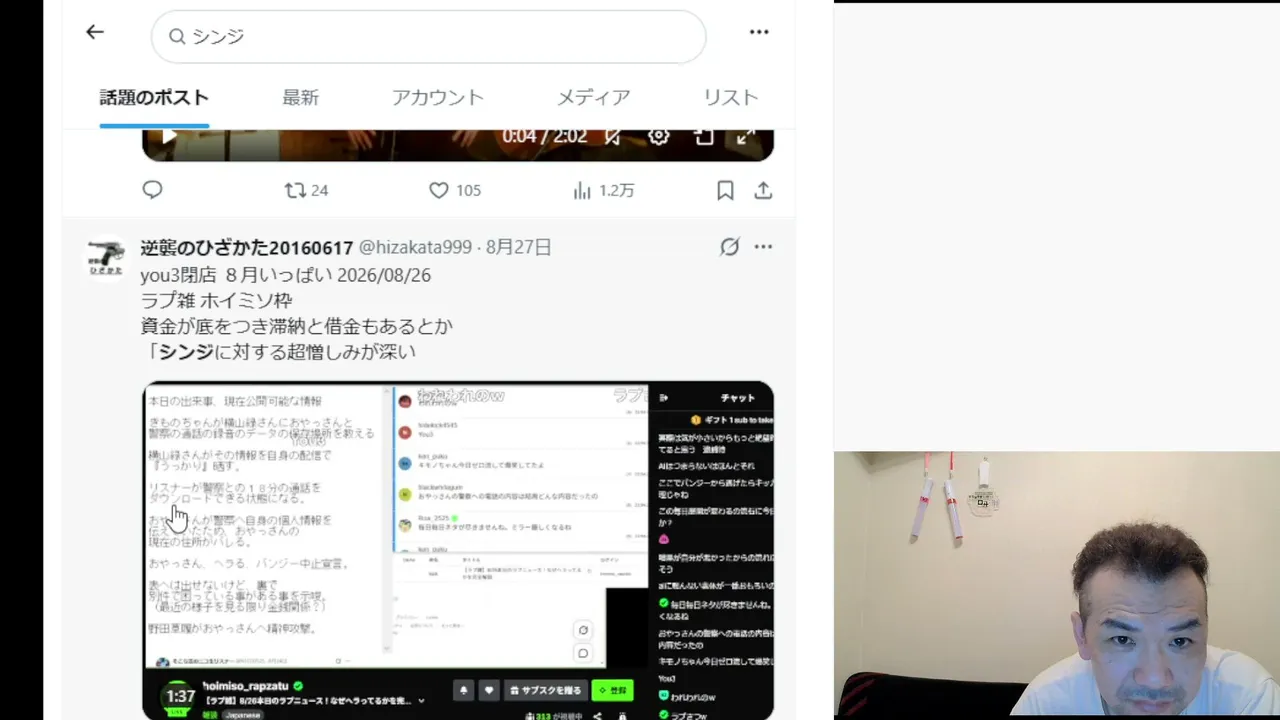The width and height of the screenshot is (1280, 720).
Task: Open the リスト tab
Action: pos(731,97)
